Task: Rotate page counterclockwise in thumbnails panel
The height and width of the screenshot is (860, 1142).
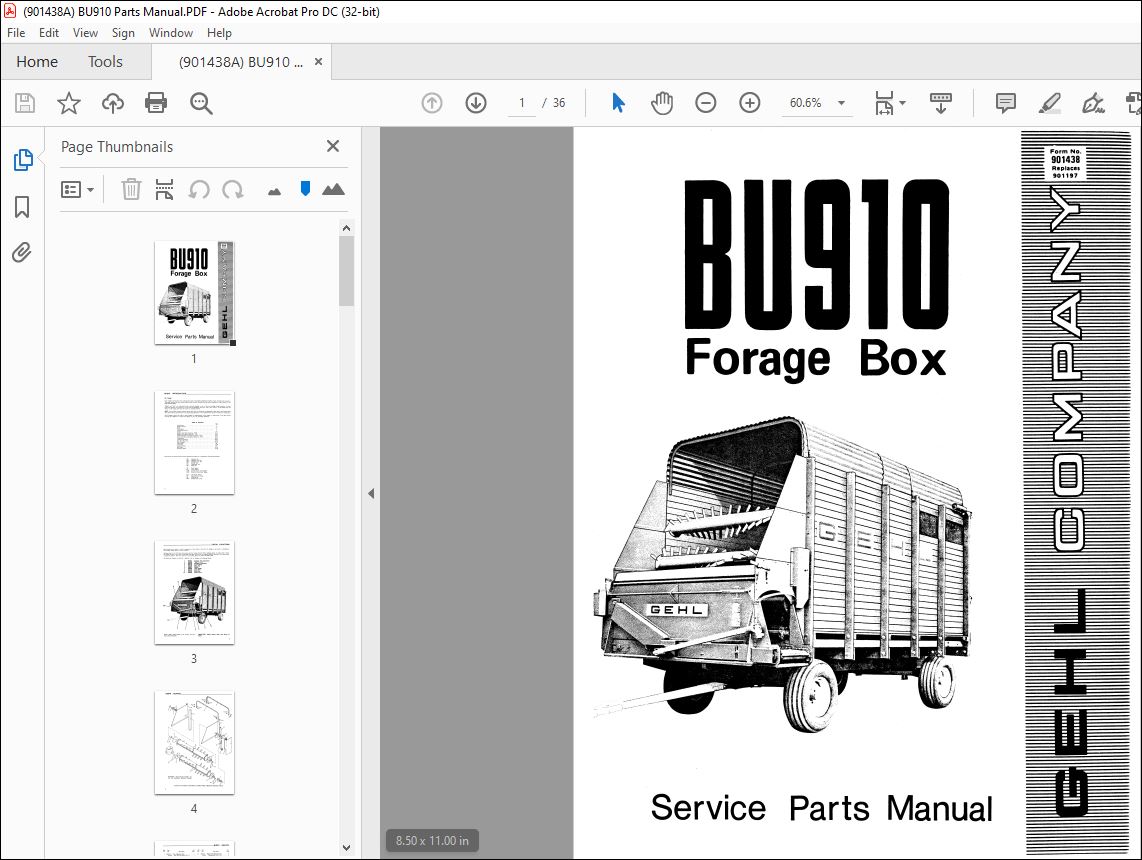Action: tap(199, 190)
